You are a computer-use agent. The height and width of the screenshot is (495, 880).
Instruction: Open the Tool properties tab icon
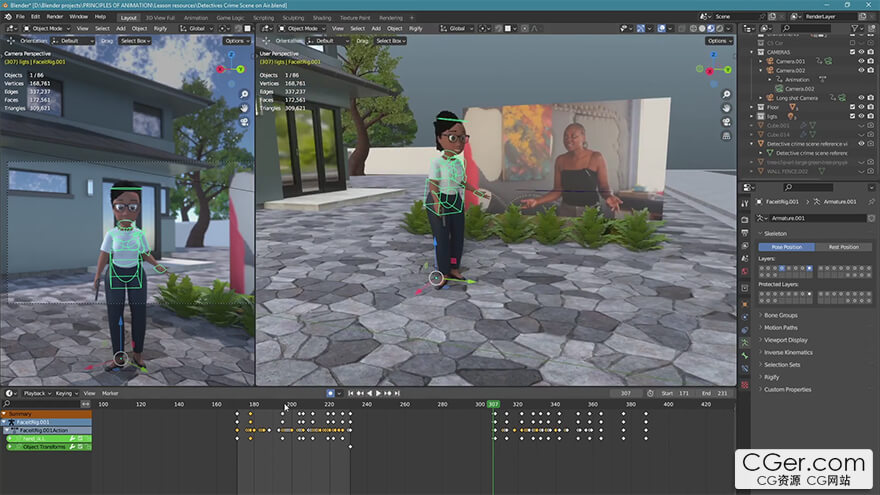[744, 203]
